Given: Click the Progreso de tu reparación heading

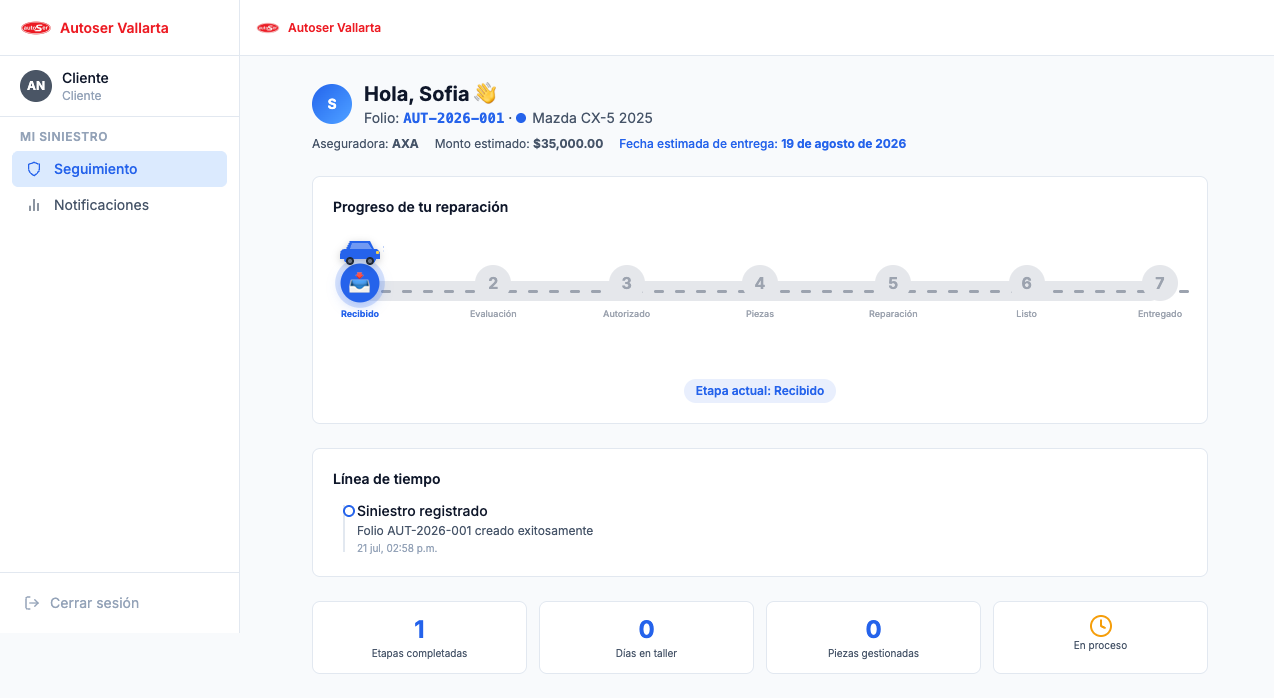Looking at the screenshot, I should click(420, 207).
